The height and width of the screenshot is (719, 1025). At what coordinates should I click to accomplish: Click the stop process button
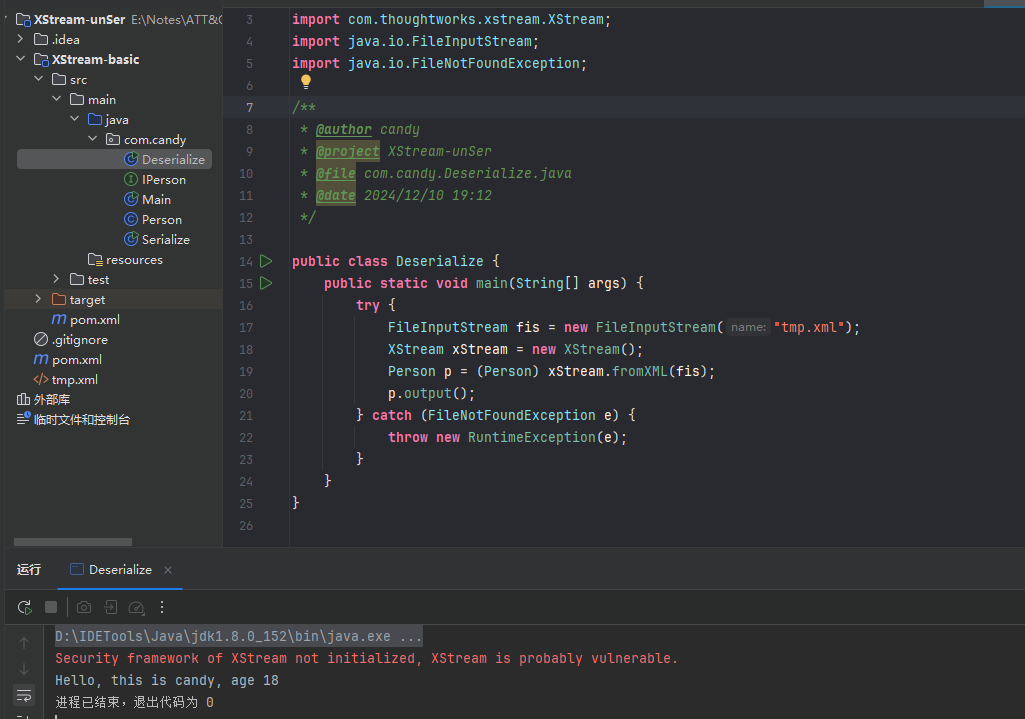click(51, 607)
